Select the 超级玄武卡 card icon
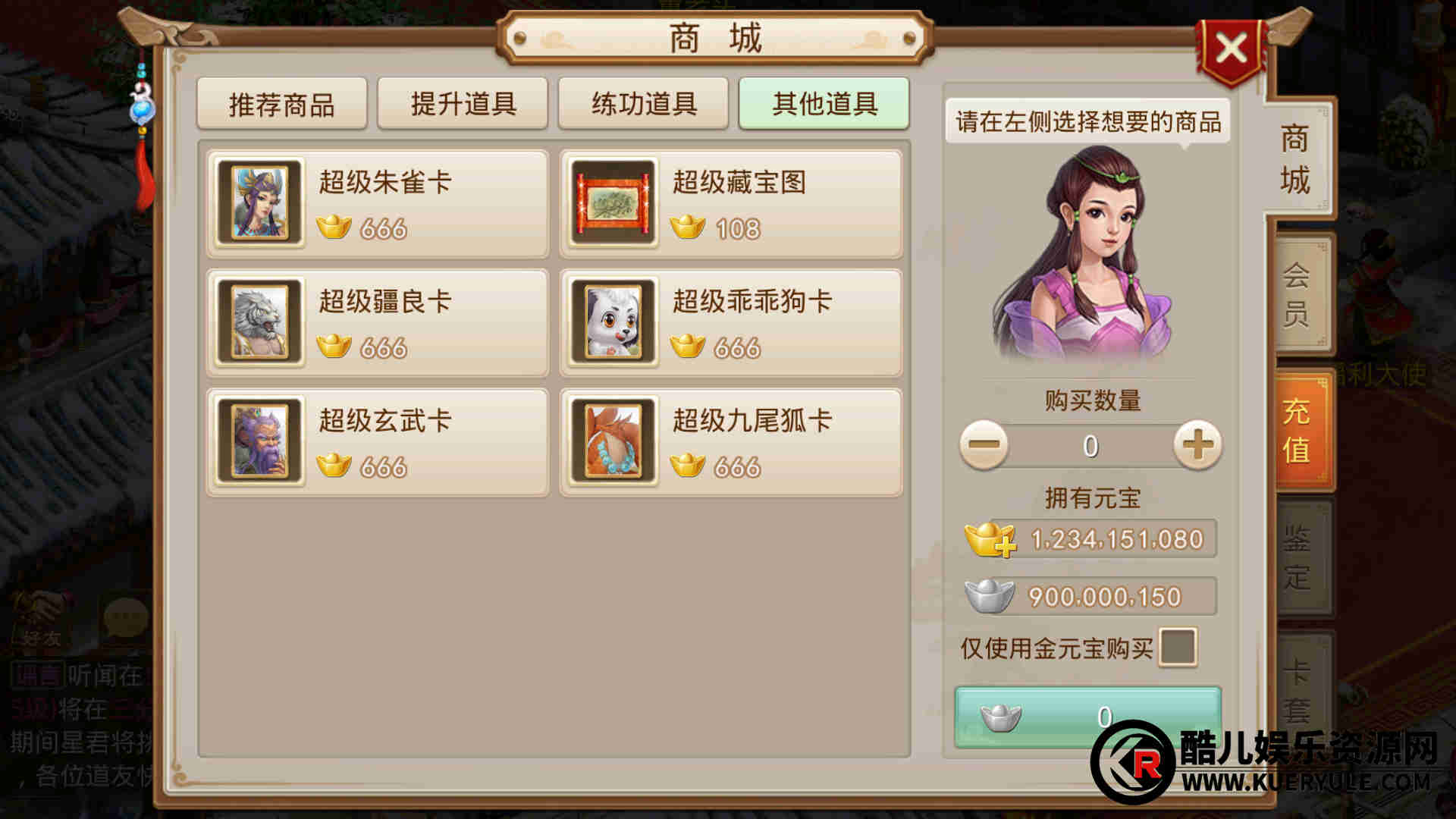Viewport: 1456px width, 819px height. pos(259,441)
